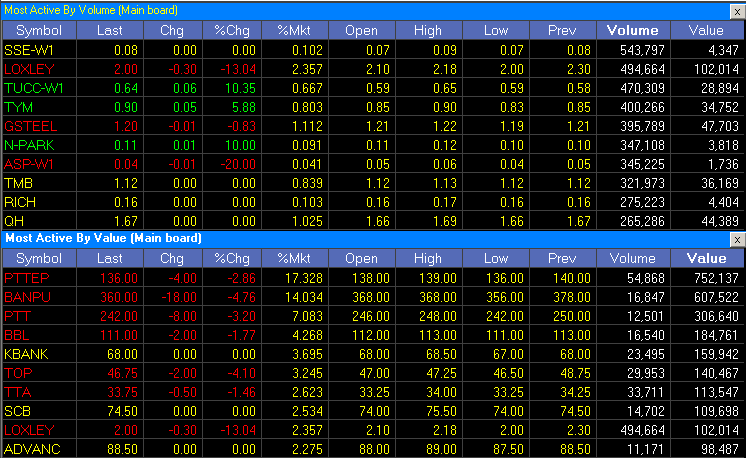Click Open header in Most Active By Value
Image resolution: width=746 pixels, height=458 pixels.
tap(362, 259)
